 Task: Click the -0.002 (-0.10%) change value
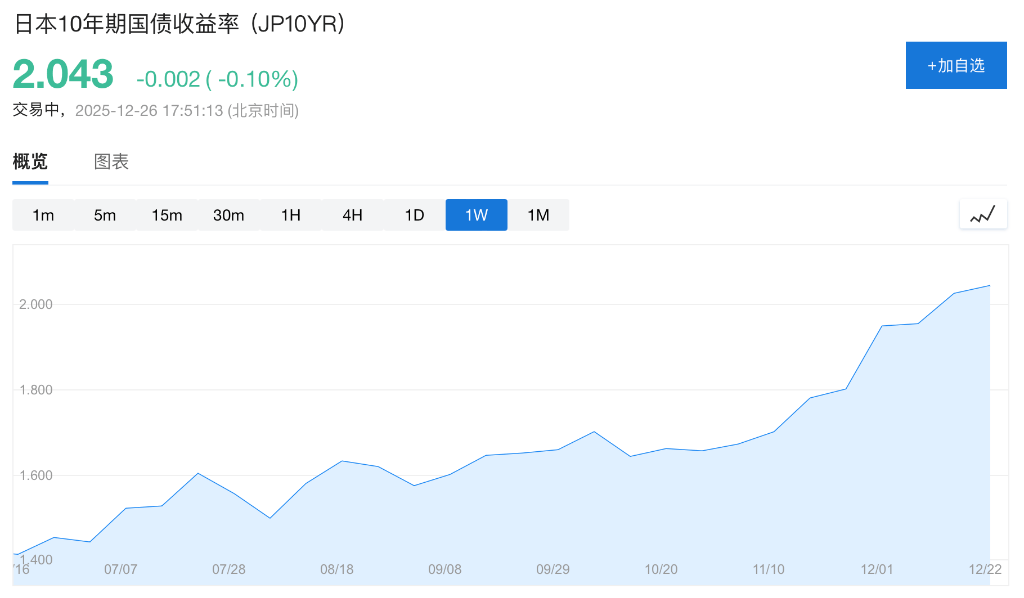(x=217, y=78)
